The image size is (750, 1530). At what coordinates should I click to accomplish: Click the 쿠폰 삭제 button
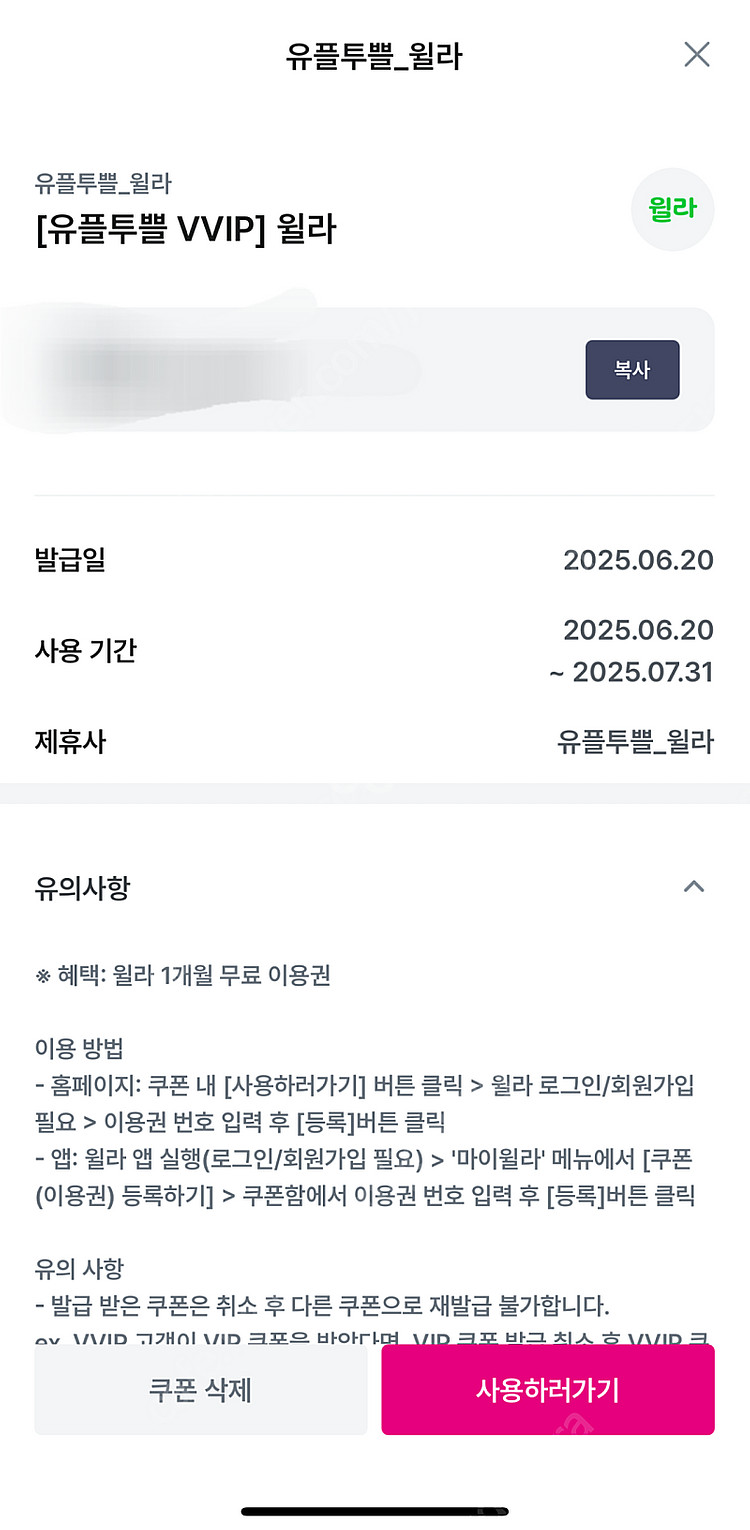click(200, 1390)
